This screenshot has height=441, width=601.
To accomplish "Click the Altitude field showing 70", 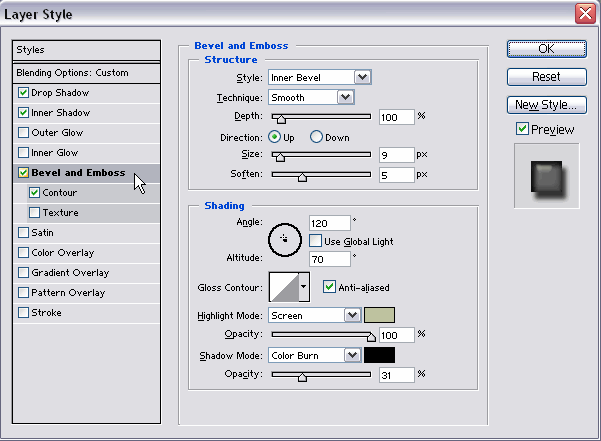I will (x=330, y=259).
